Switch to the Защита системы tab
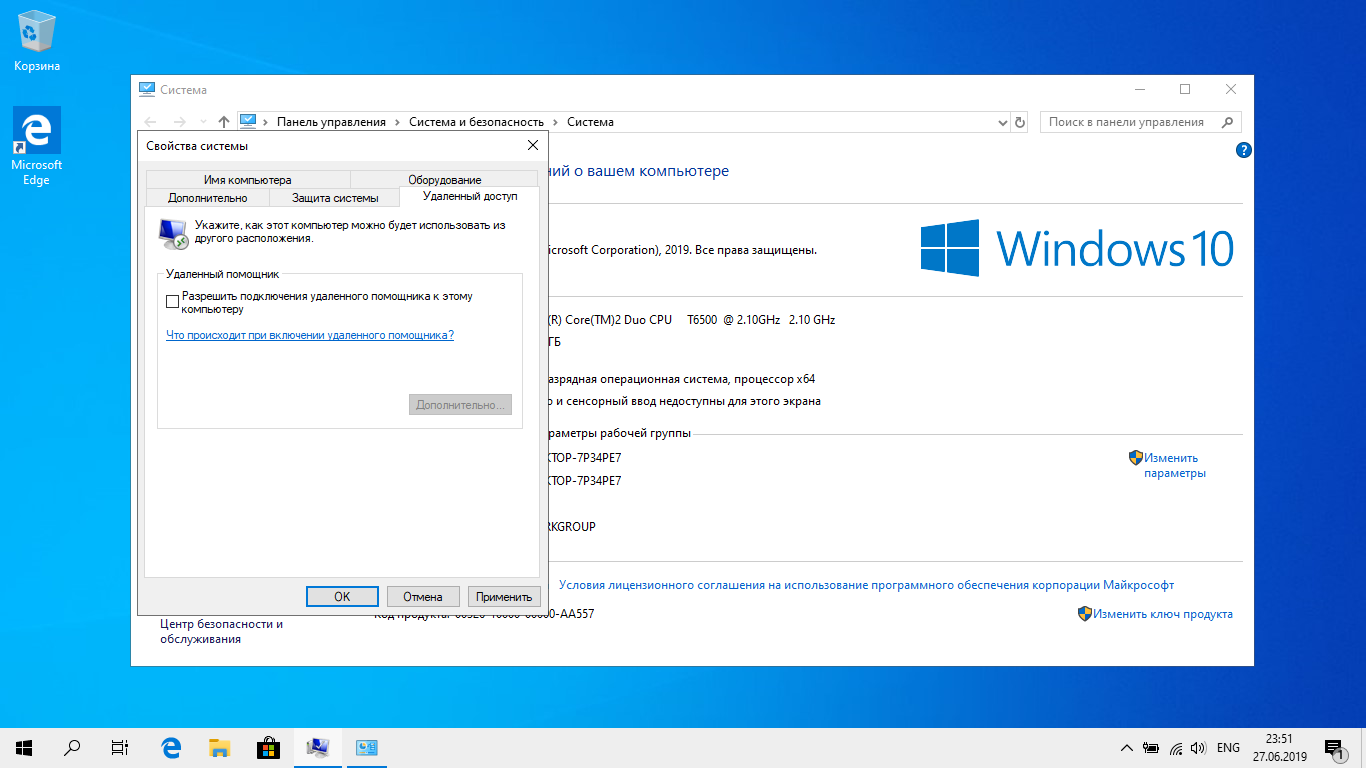The width and height of the screenshot is (1366, 768). (335, 198)
